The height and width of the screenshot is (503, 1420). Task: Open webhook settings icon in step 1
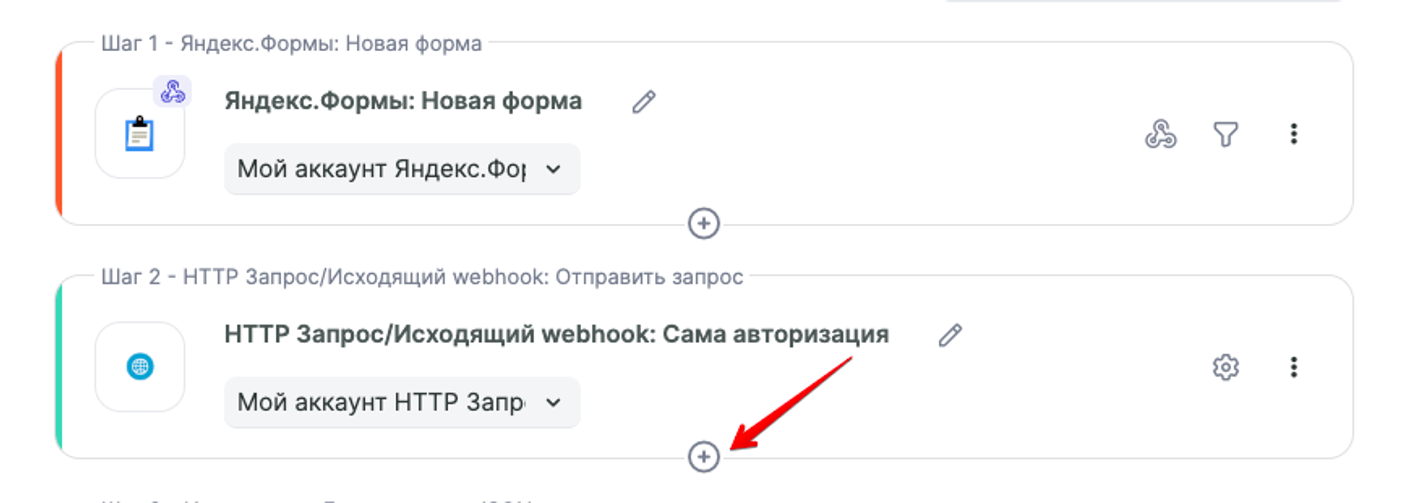point(1160,134)
